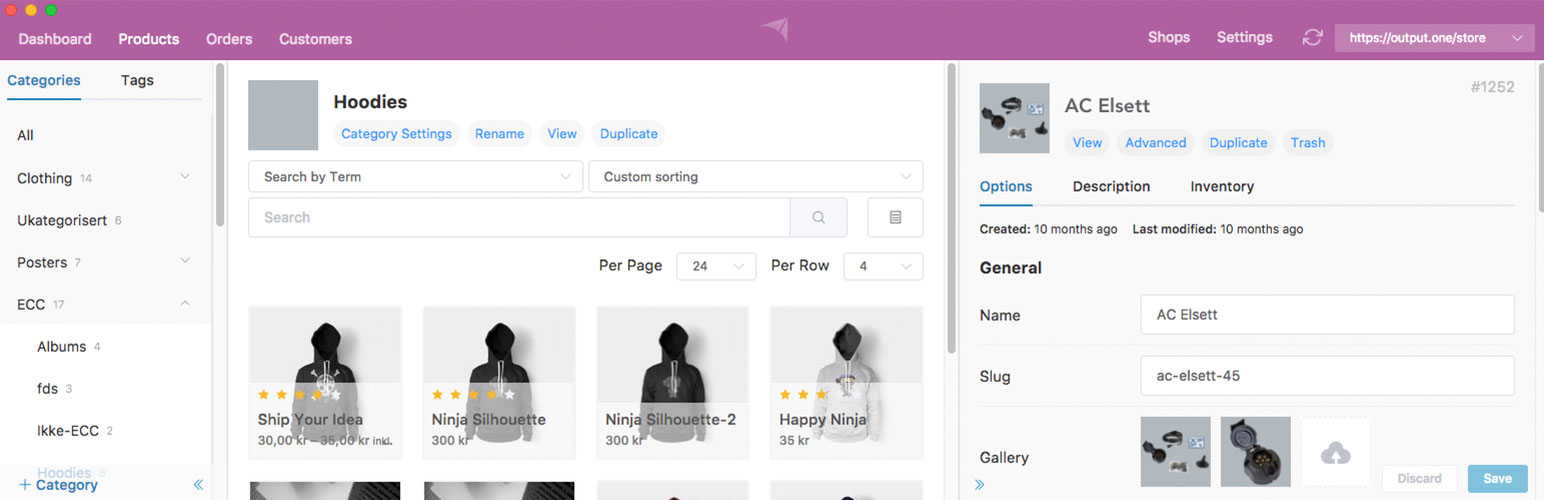Click the category sidebar scrollbar
This screenshot has height=500, width=1544.
point(220,146)
